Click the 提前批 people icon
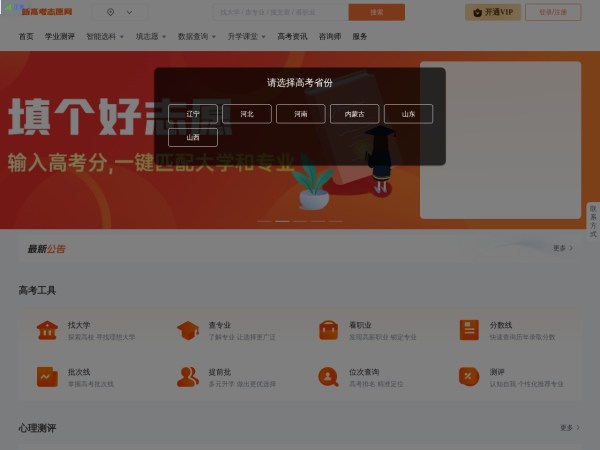600x450 pixels. pos(188,377)
